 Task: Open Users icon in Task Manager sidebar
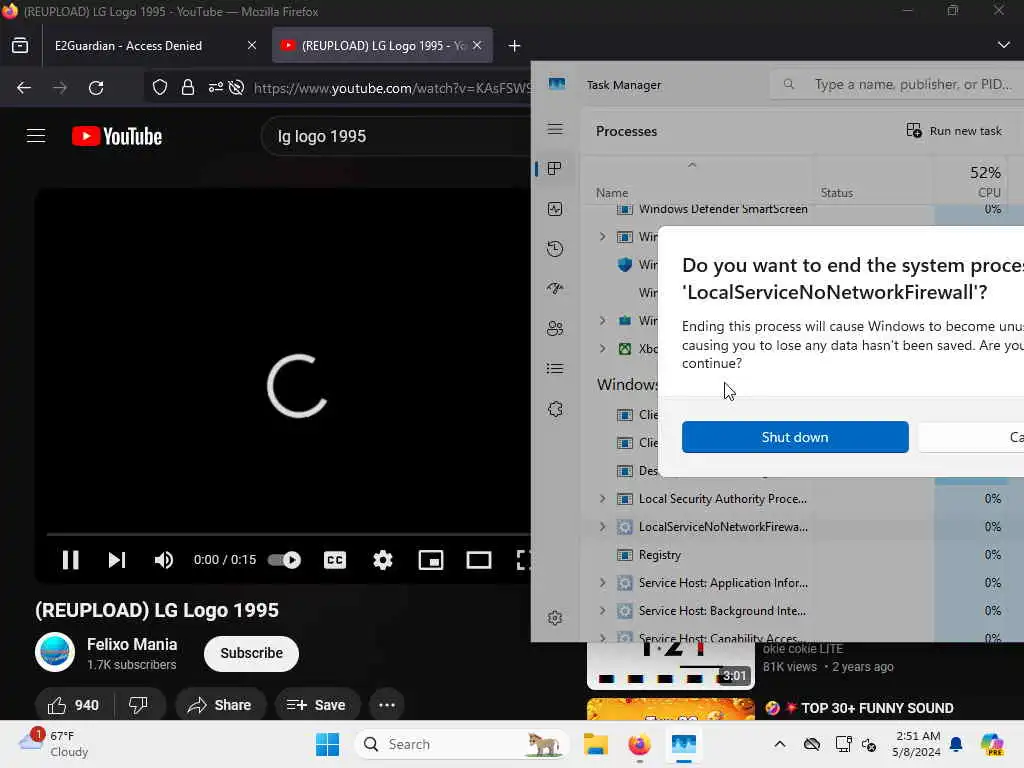[555, 328]
